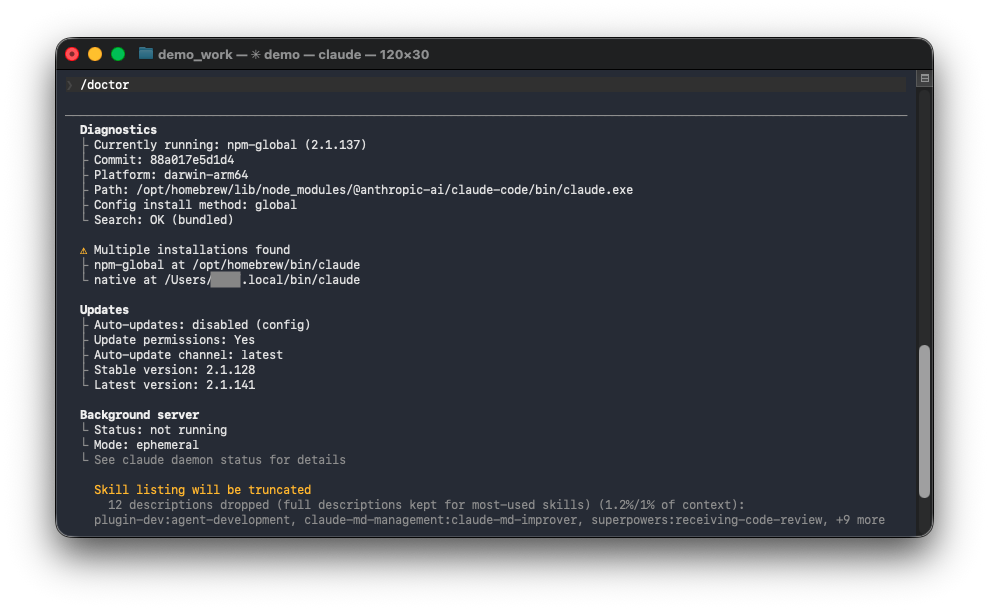The height and width of the screenshot is (611, 989).
Task: Click the claude.exe path line
Action: click(363, 190)
